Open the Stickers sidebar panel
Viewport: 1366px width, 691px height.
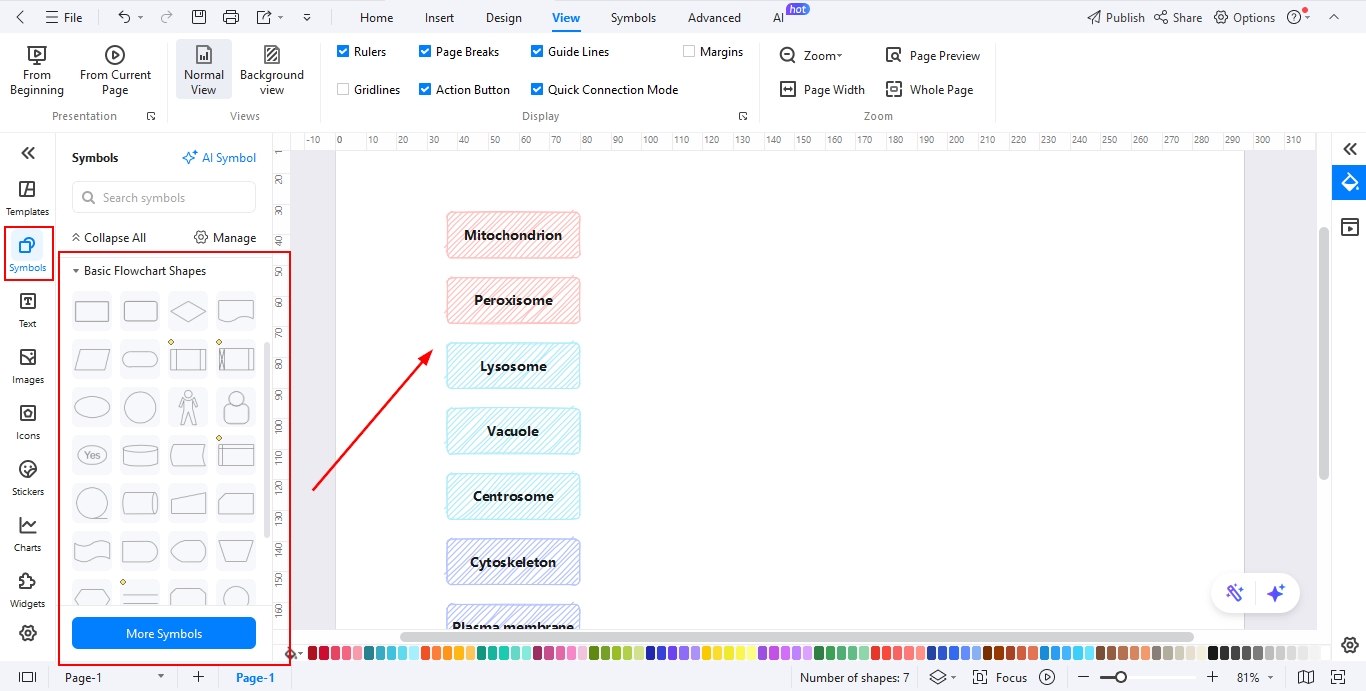pyautogui.click(x=27, y=477)
